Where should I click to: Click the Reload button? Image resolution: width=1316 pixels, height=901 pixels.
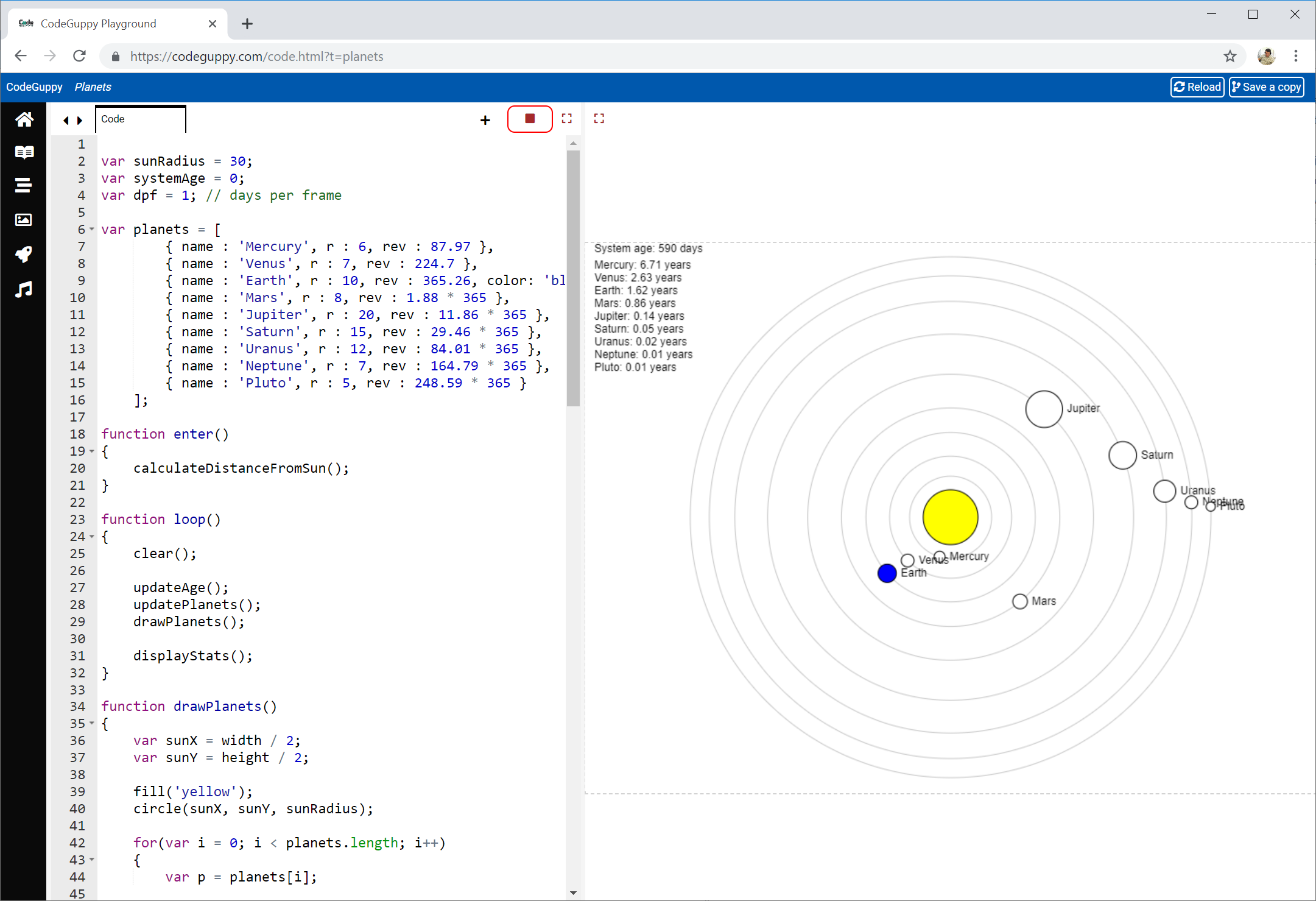(1197, 87)
